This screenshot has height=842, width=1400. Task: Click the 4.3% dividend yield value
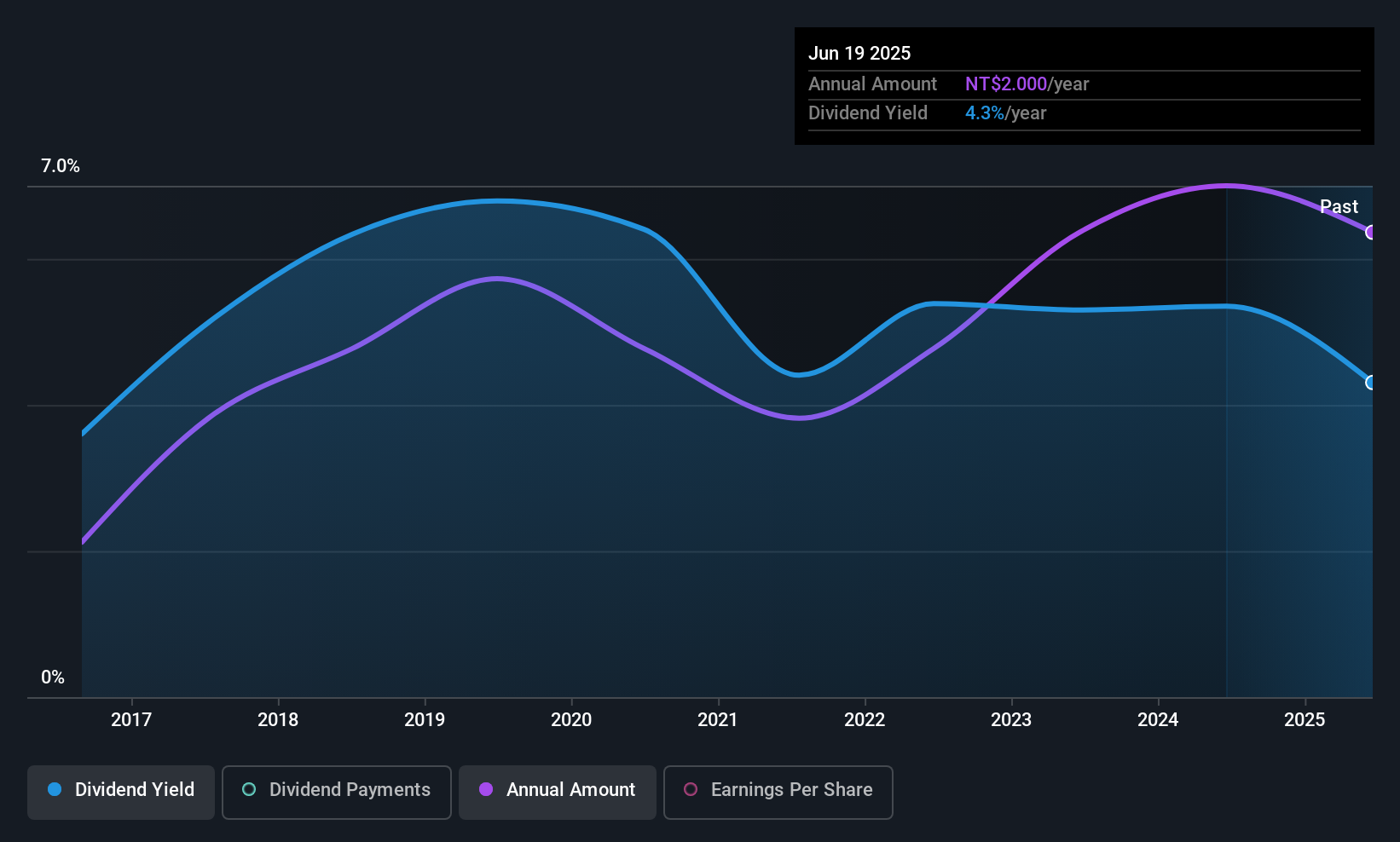click(985, 113)
